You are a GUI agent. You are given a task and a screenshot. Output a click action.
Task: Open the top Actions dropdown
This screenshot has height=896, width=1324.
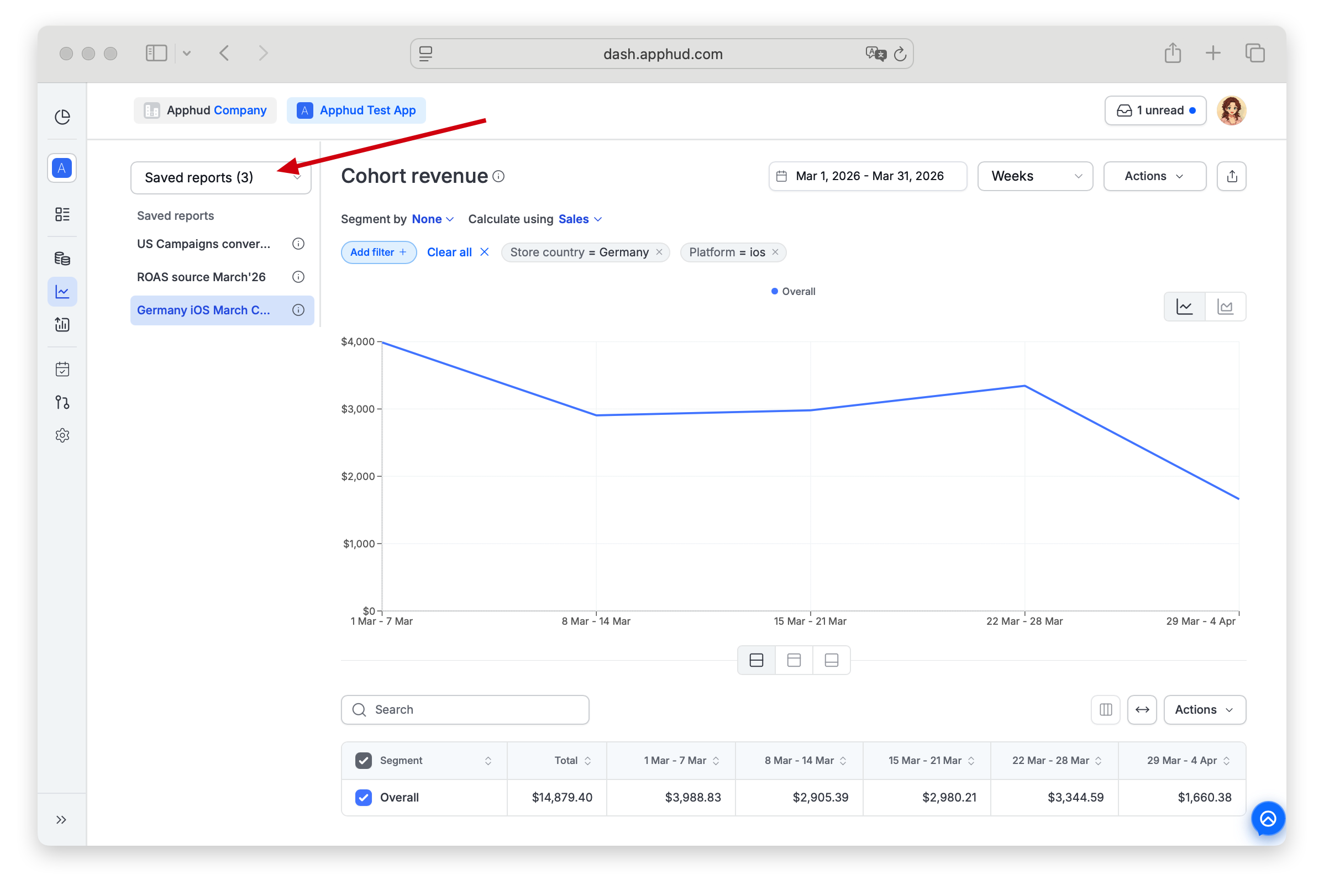click(x=1155, y=176)
